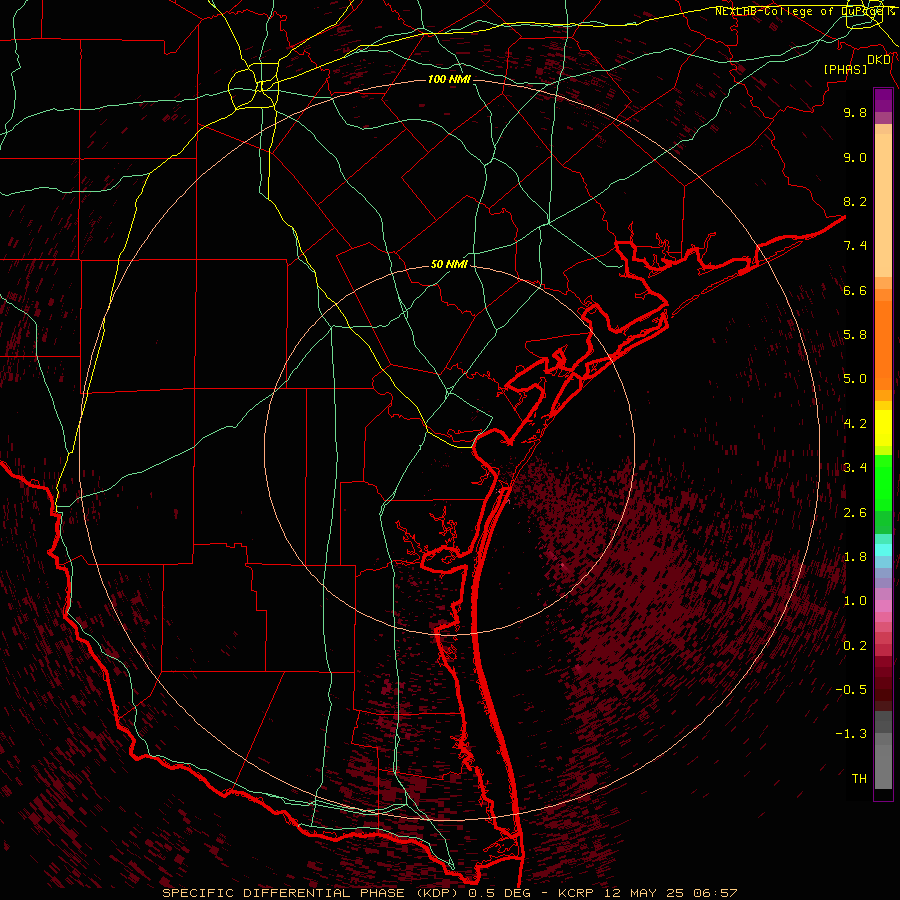Click the 7.4 value on color scale

pos(855,246)
